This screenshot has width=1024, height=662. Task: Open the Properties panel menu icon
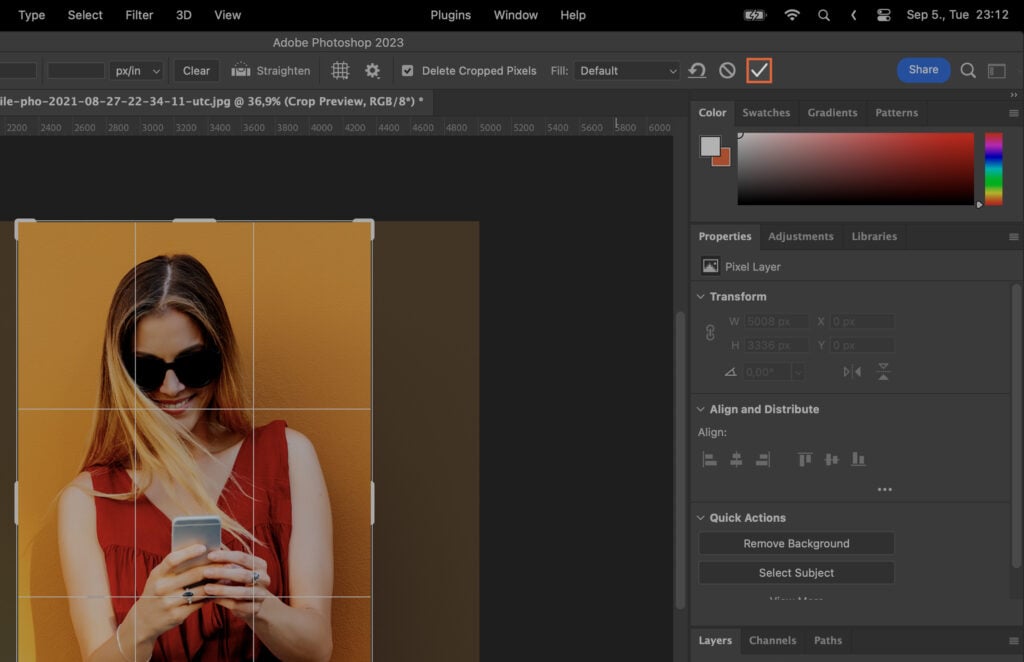coord(1012,236)
